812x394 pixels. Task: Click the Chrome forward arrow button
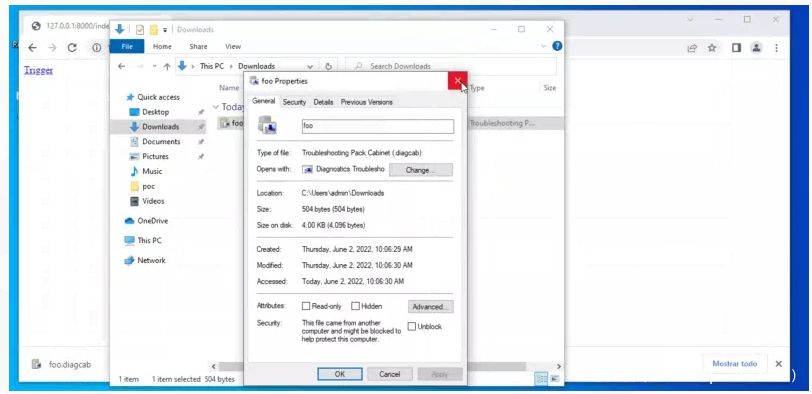(x=52, y=48)
